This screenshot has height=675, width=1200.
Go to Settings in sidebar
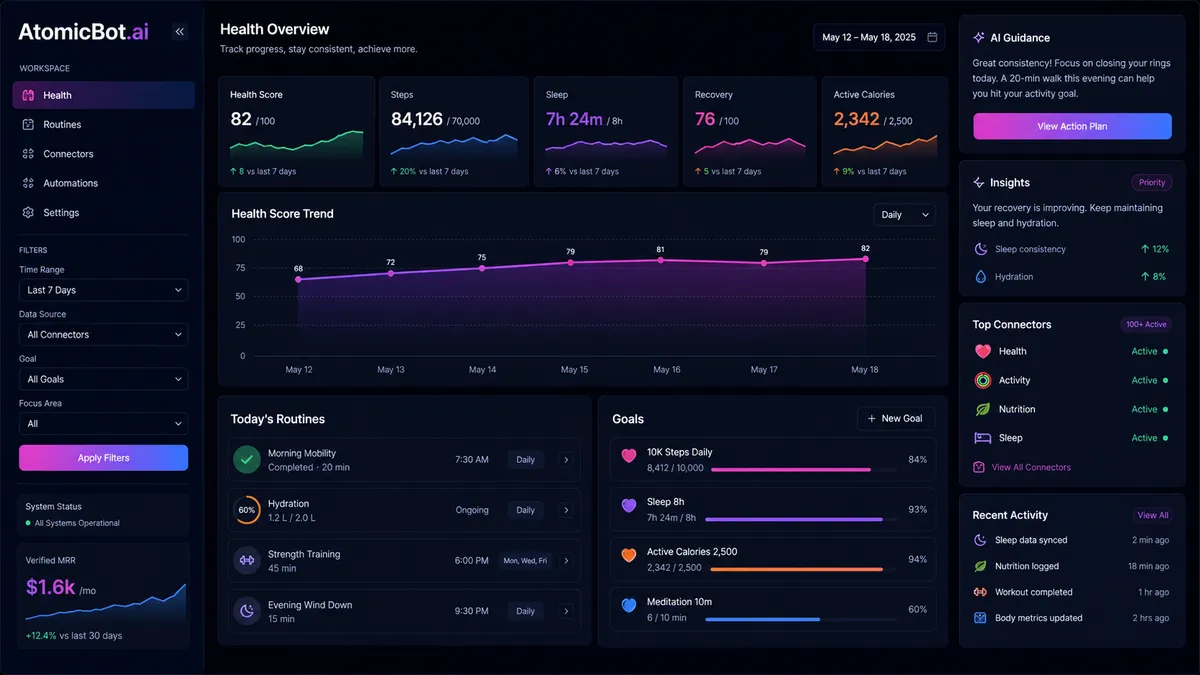tap(104, 213)
